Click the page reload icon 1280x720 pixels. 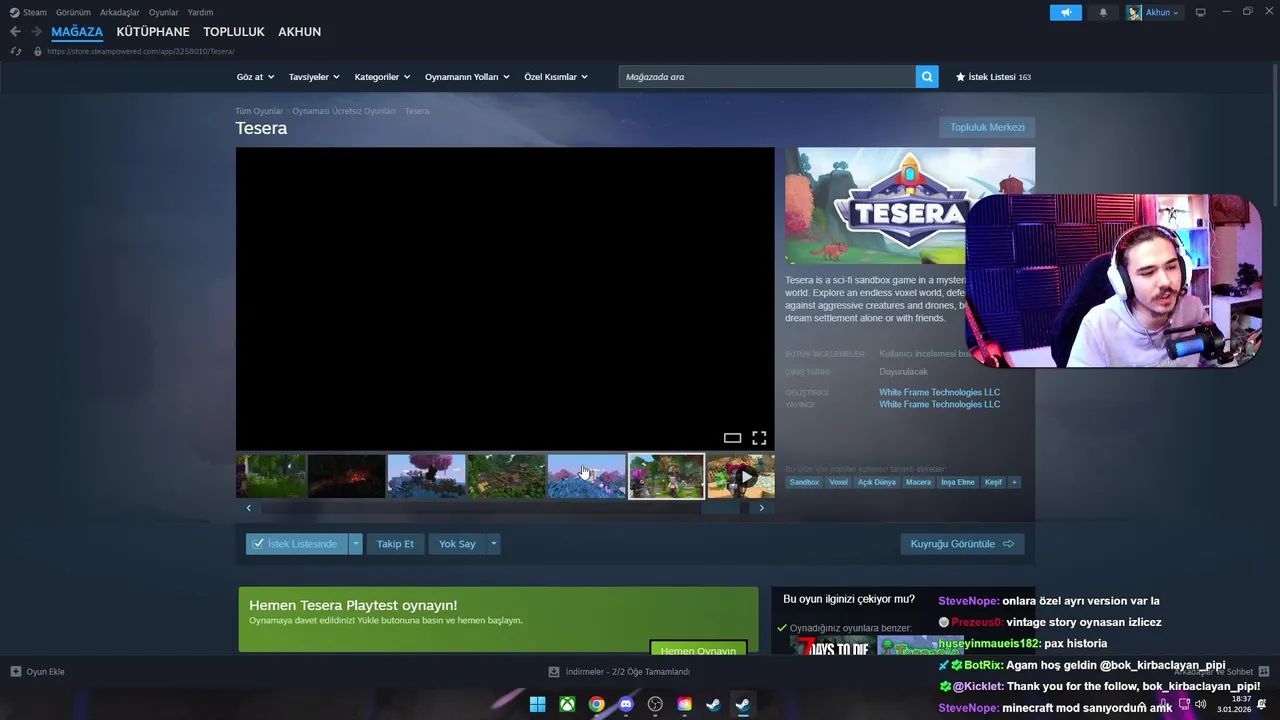point(15,51)
